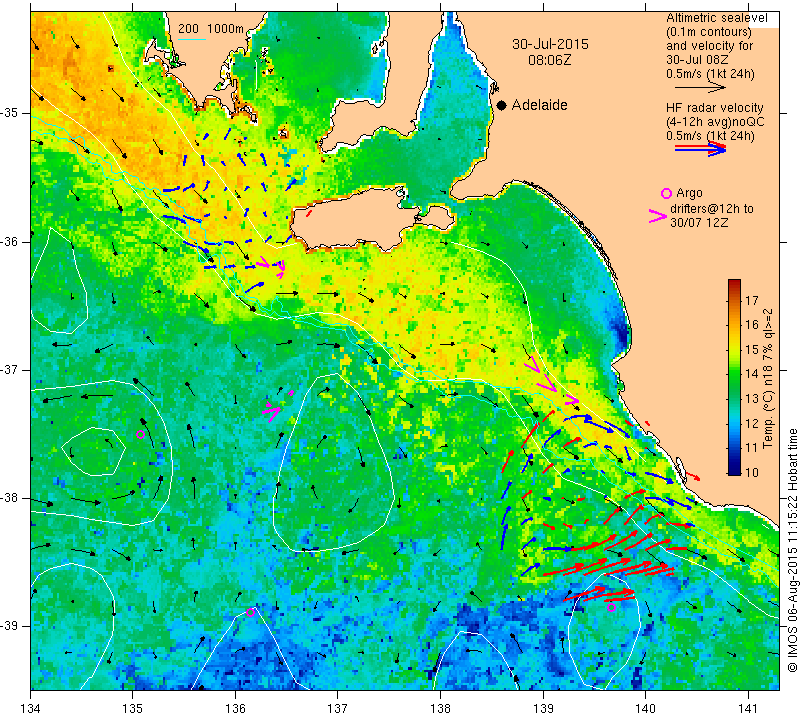Viewport: 800px width, 720px height.
Task: Click 'HF radar velocity' legend heading
Action: [715, 108]
